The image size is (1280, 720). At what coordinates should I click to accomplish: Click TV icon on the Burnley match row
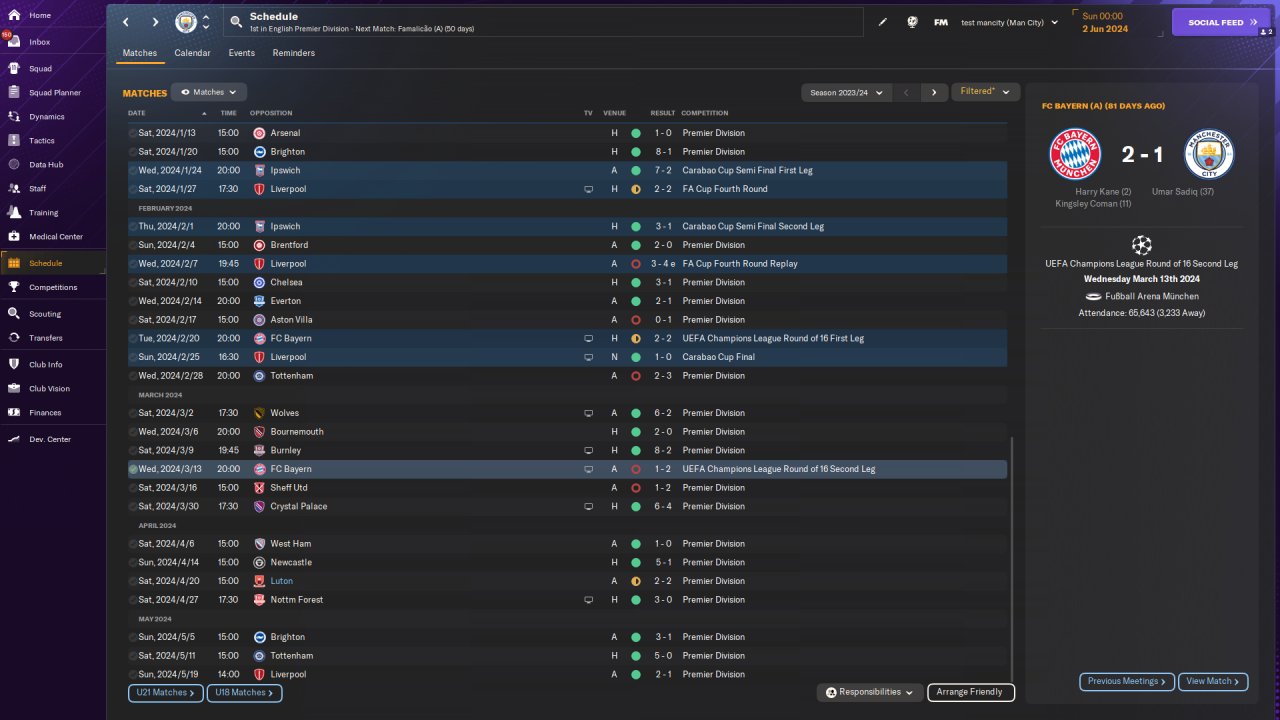tap(589, 451)
